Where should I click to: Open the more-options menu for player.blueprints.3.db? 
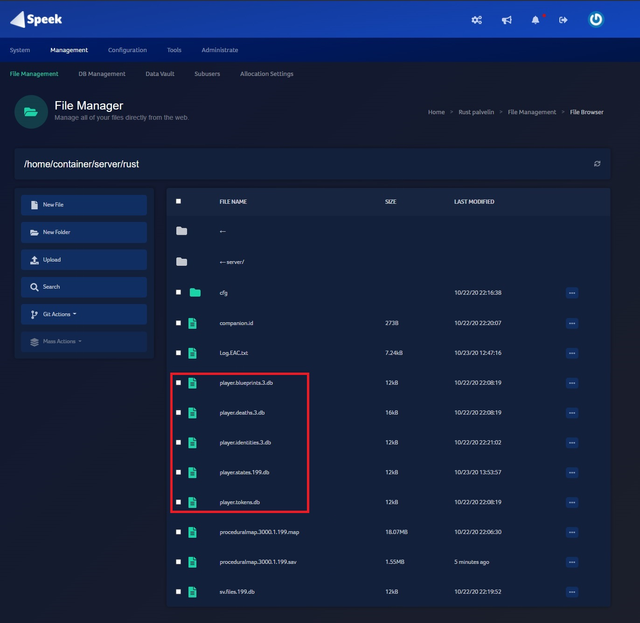[572, 383]
